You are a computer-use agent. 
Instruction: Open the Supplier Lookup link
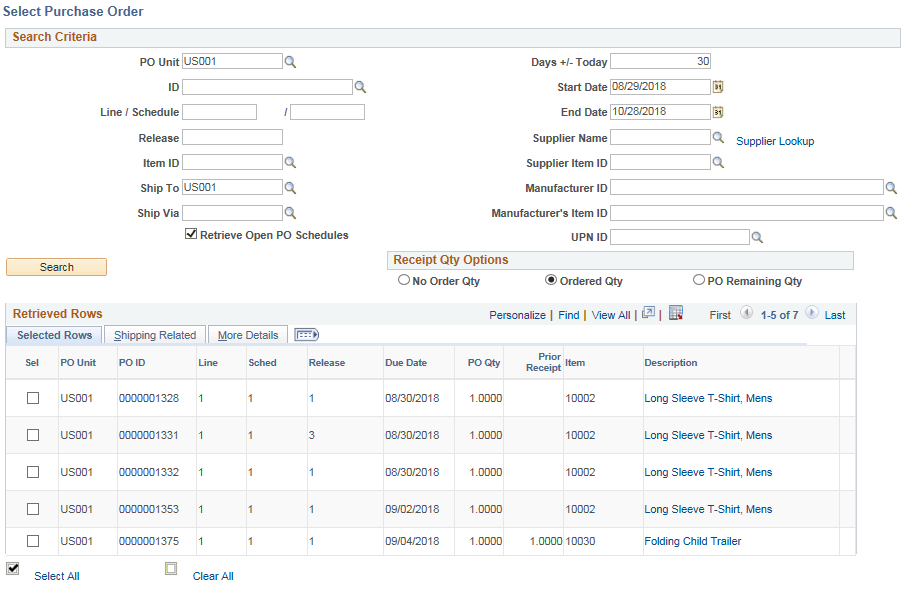click(775, 141)
